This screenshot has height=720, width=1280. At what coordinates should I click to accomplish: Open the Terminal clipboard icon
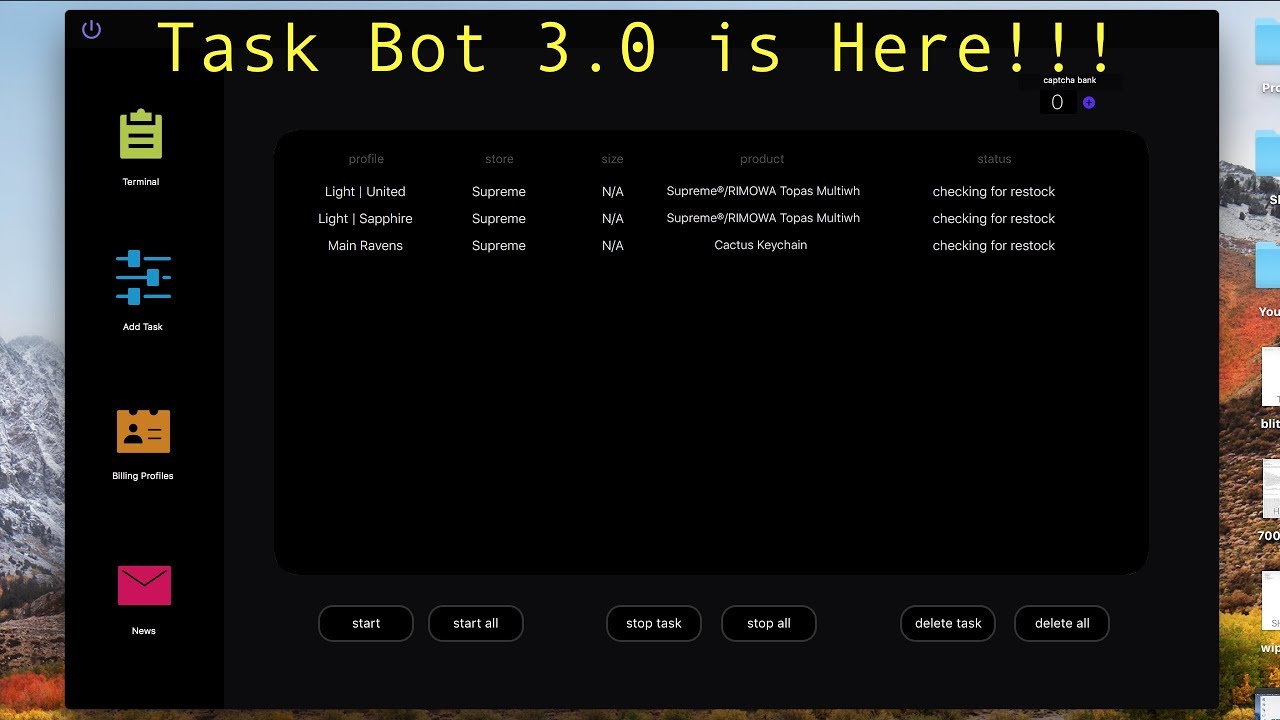(141, 134)
